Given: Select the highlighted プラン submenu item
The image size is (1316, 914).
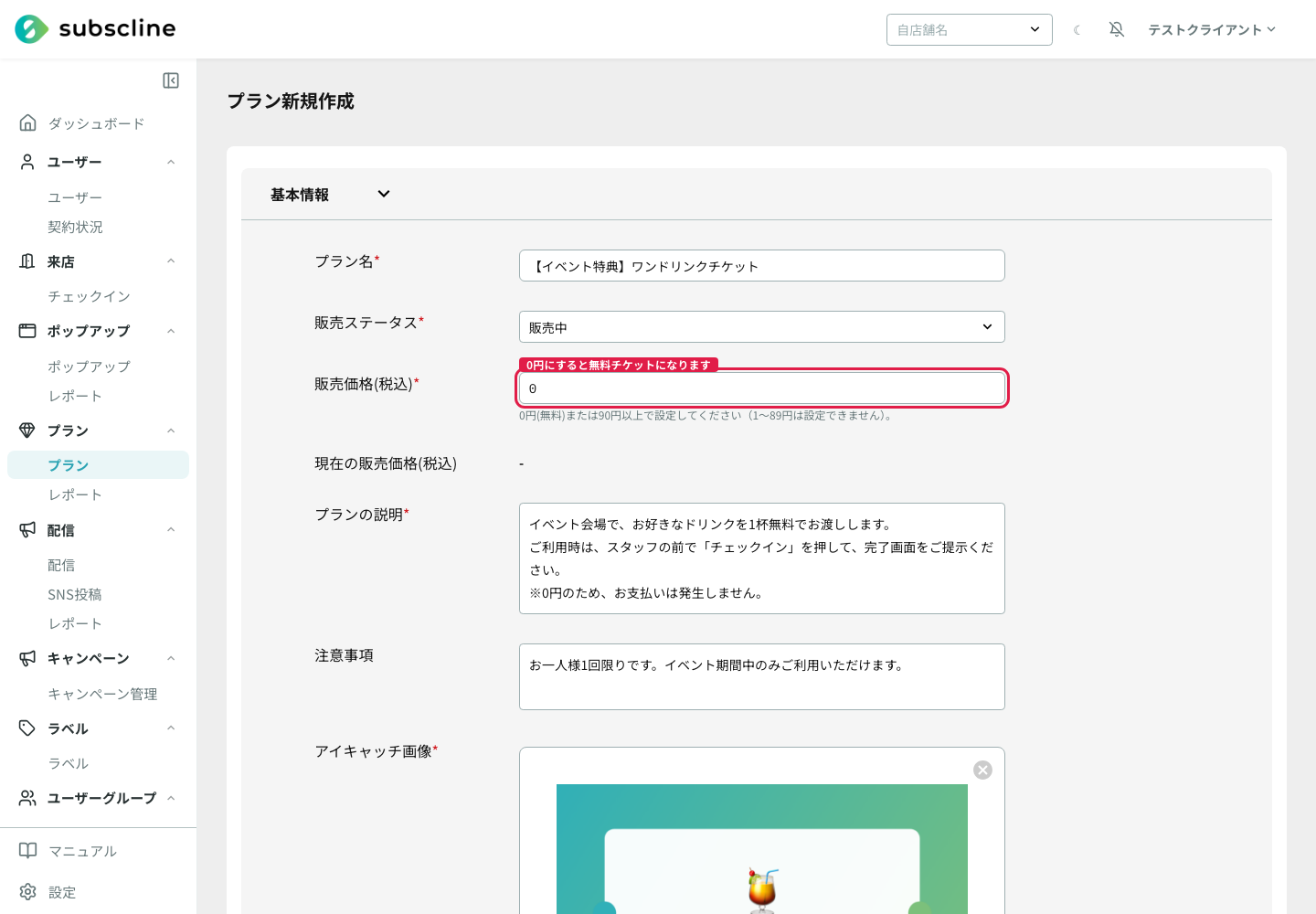Looking at the screenshot, I should tap(98, 464).
